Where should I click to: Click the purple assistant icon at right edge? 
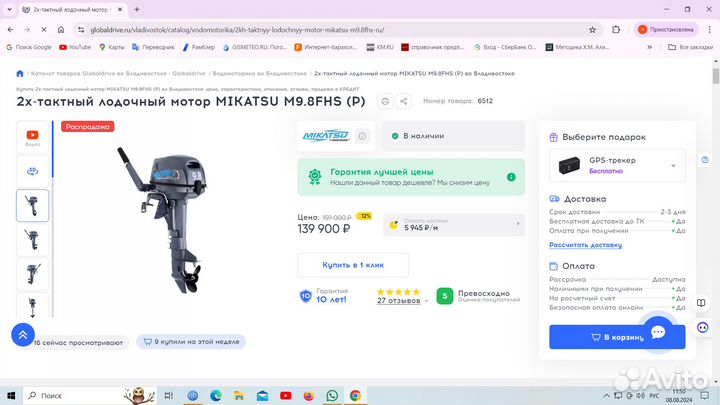703,327
